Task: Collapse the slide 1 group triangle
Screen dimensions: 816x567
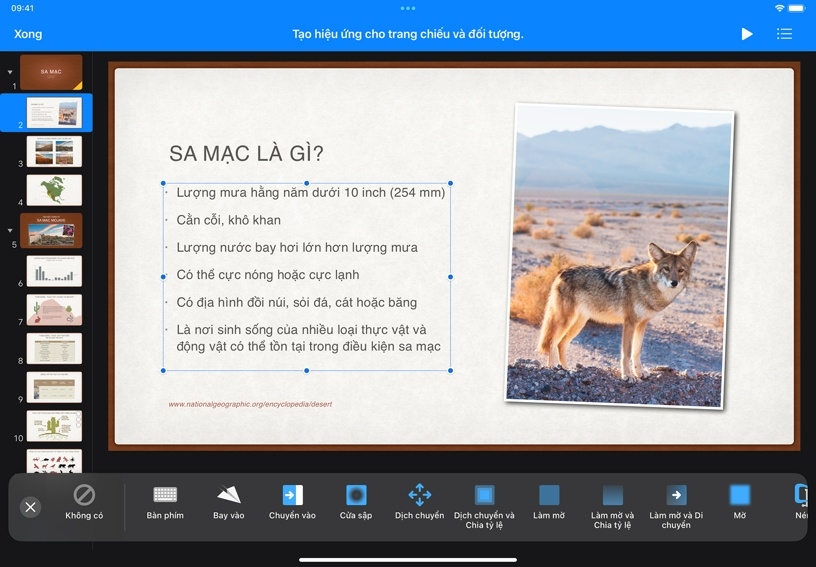Action: click(x=10, y=72)
